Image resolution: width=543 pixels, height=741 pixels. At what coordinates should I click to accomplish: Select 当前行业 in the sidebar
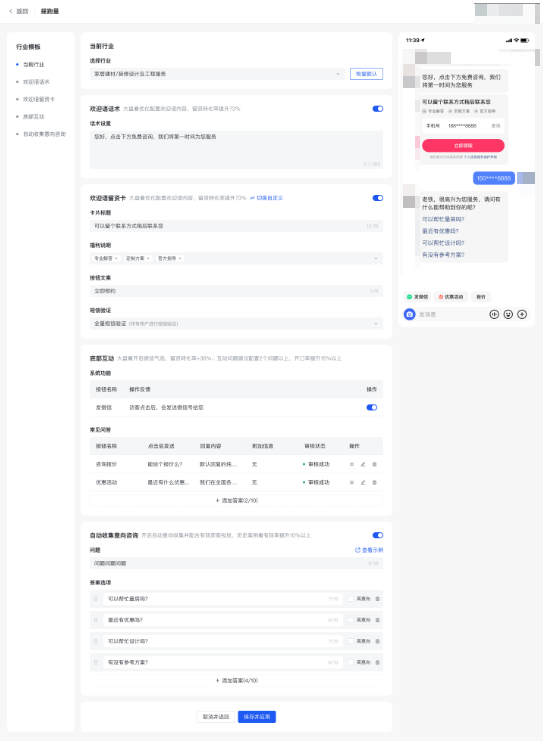click(34, 64)
